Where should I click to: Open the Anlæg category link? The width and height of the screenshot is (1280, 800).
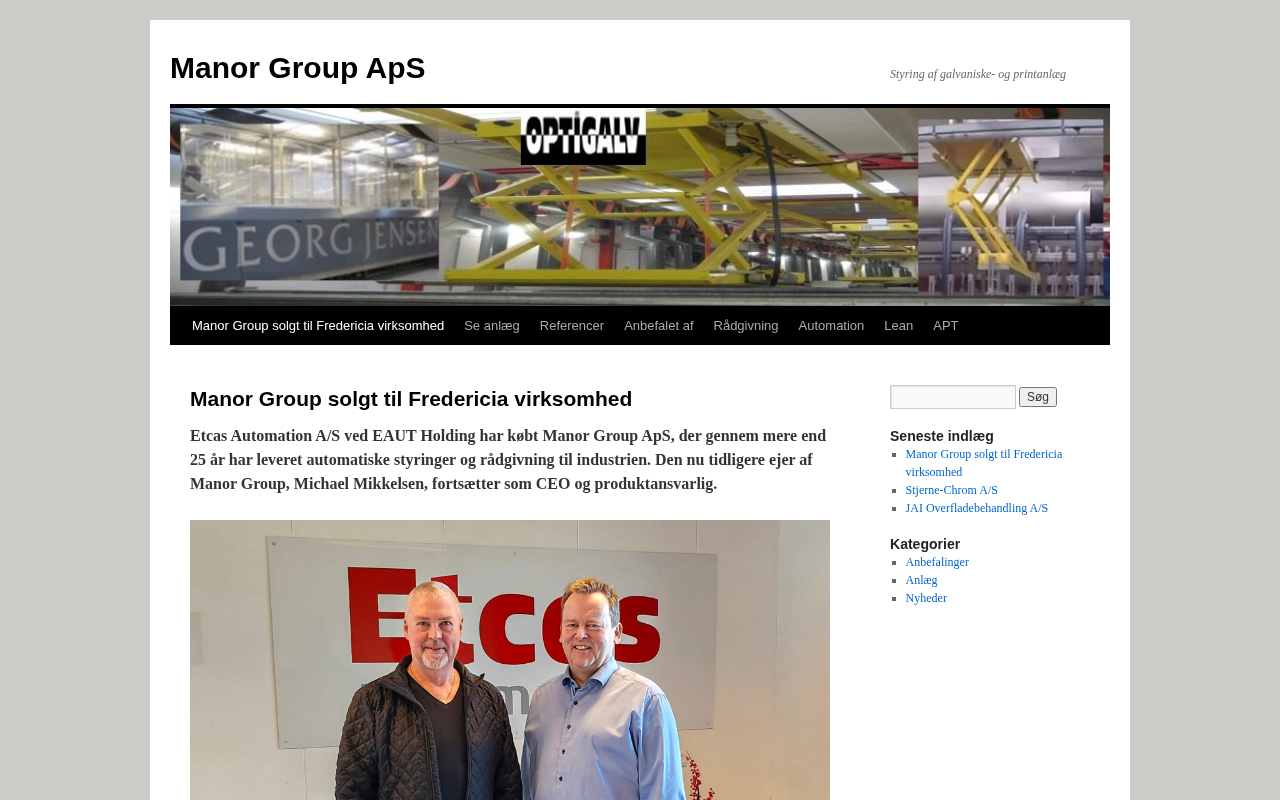[922, 580]
